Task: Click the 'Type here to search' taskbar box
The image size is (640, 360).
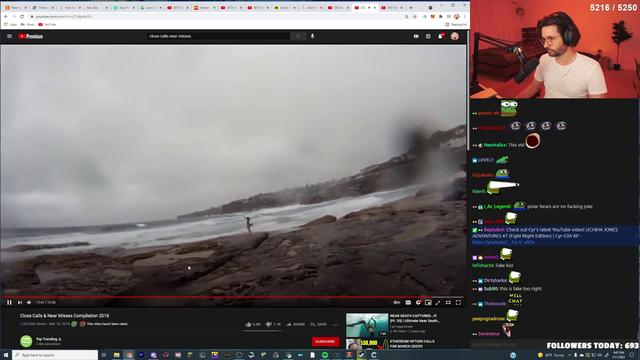Action: [55, 355]
